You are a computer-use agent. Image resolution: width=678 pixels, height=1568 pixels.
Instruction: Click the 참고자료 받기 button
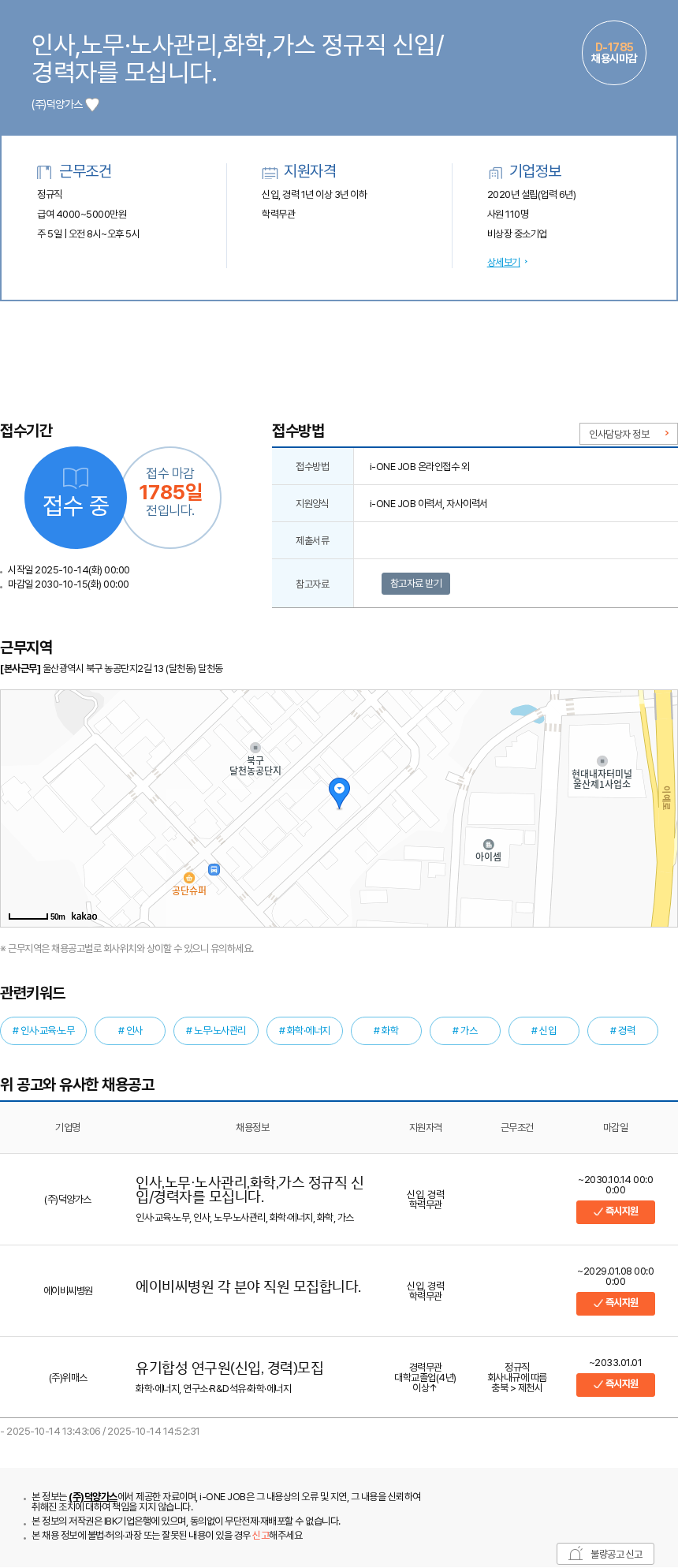415,584
